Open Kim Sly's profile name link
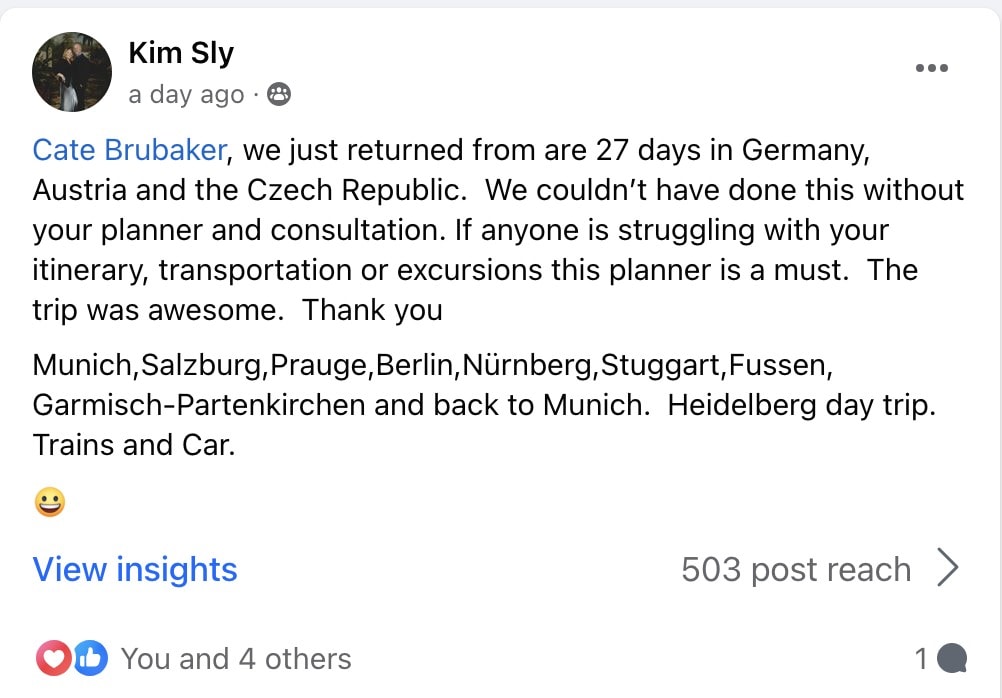Image resolution: width=1002 pixels, height=698 pixels. [x=181, y=53]
